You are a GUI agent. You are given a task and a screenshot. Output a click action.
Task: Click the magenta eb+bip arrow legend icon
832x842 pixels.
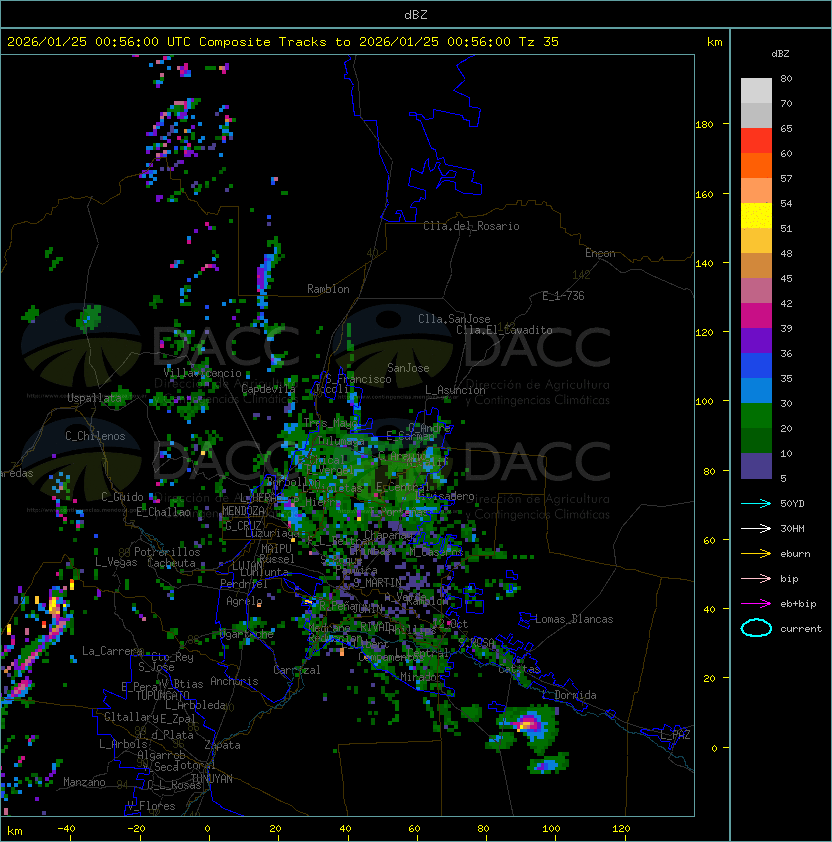[x=756, y=604]
